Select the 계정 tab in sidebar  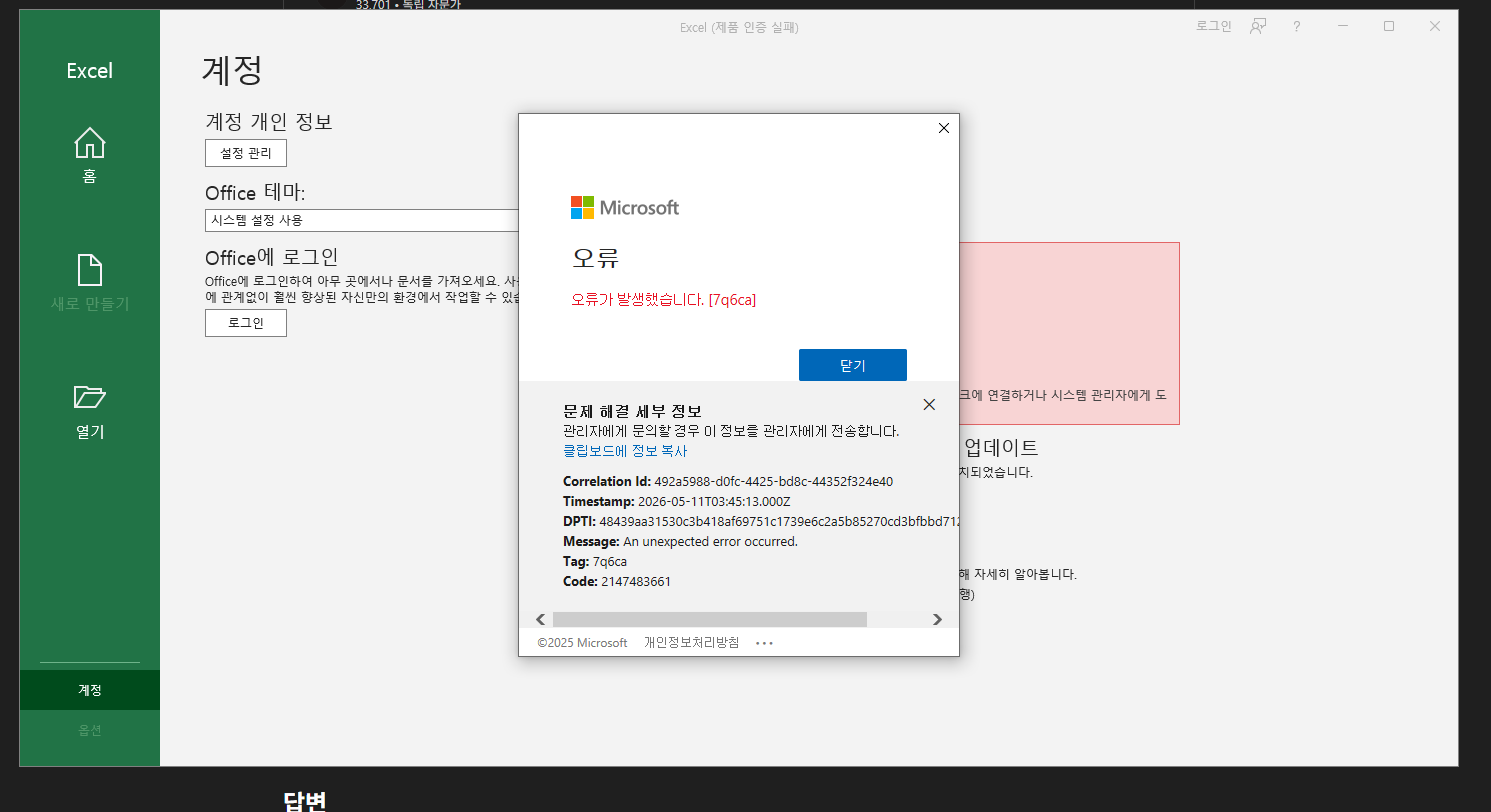coord(90,690)
